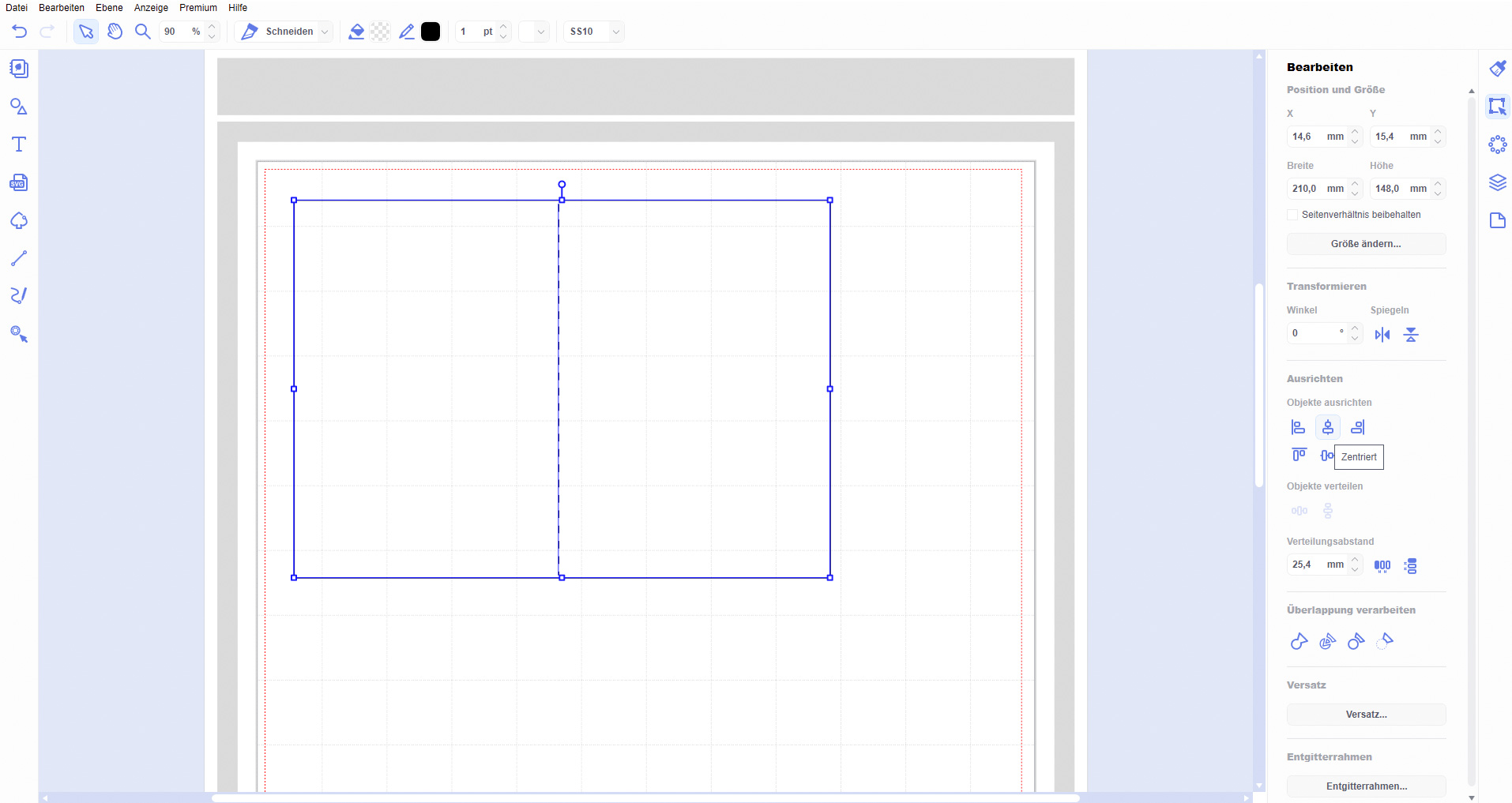This screenshot has width=1512, height=803.
Task: Align objects to left edge
Action: click(1298, 427)
